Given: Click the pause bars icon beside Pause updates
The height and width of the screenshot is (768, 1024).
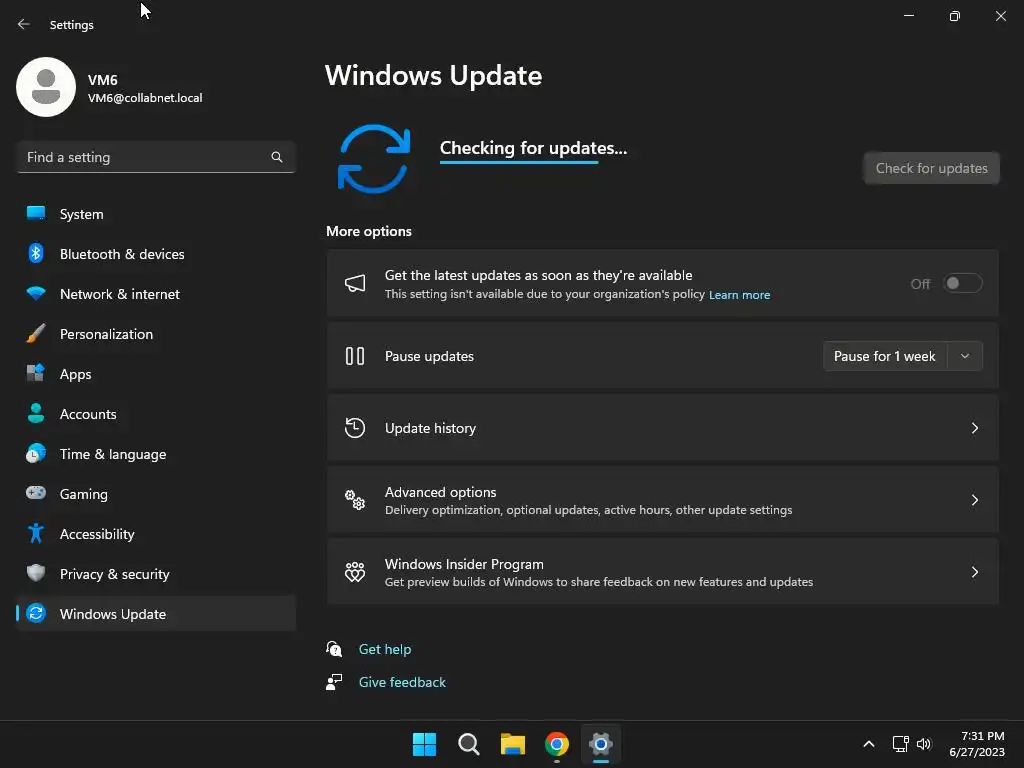Looking at the screenshot, I should (x=355, y=356).
